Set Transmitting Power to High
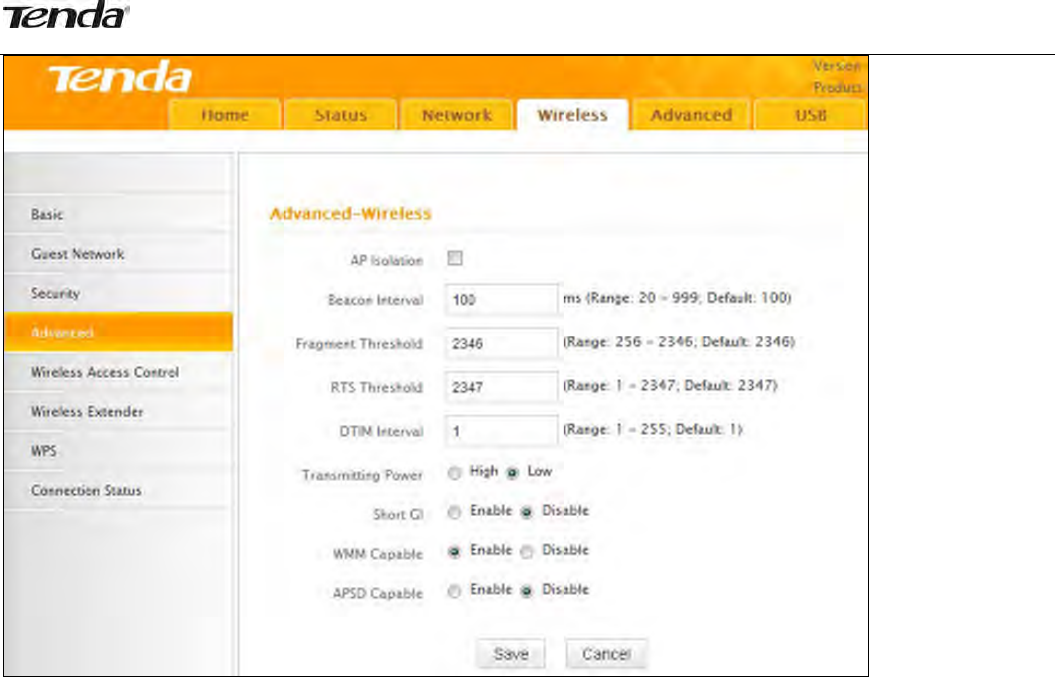 click(455, 473)
